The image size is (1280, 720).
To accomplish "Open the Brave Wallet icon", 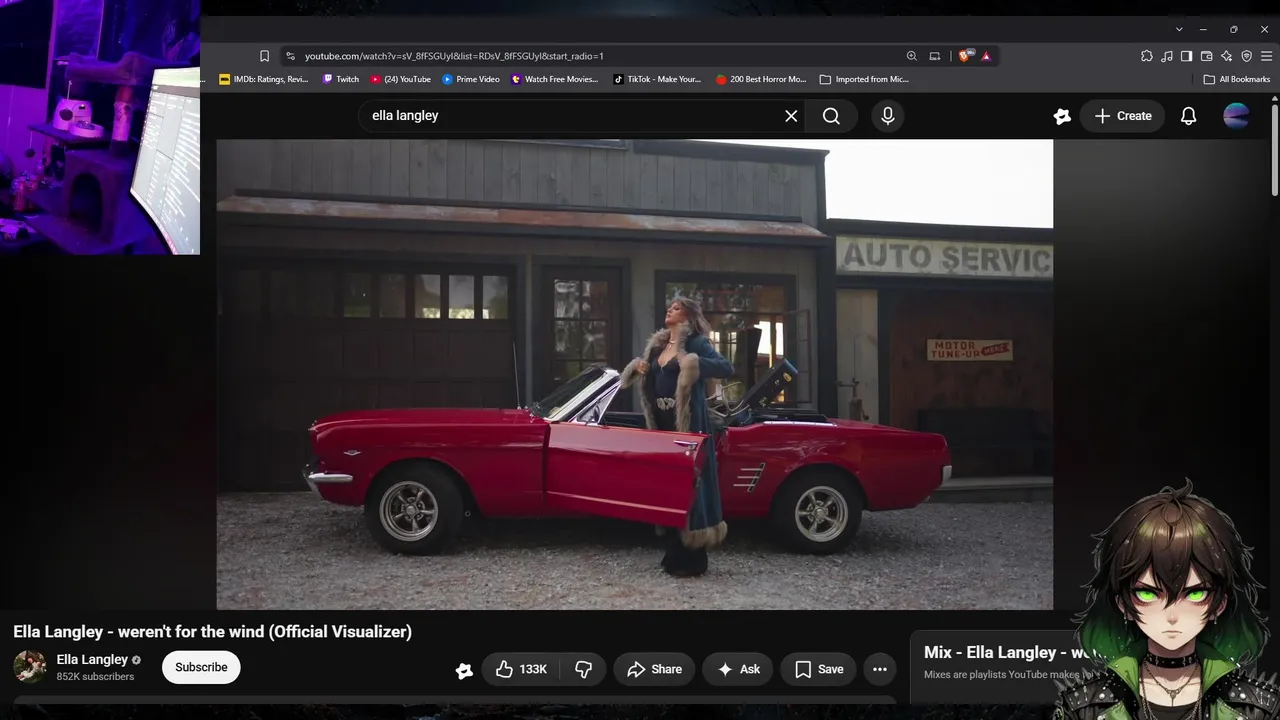I will [x=1206, y=56].
